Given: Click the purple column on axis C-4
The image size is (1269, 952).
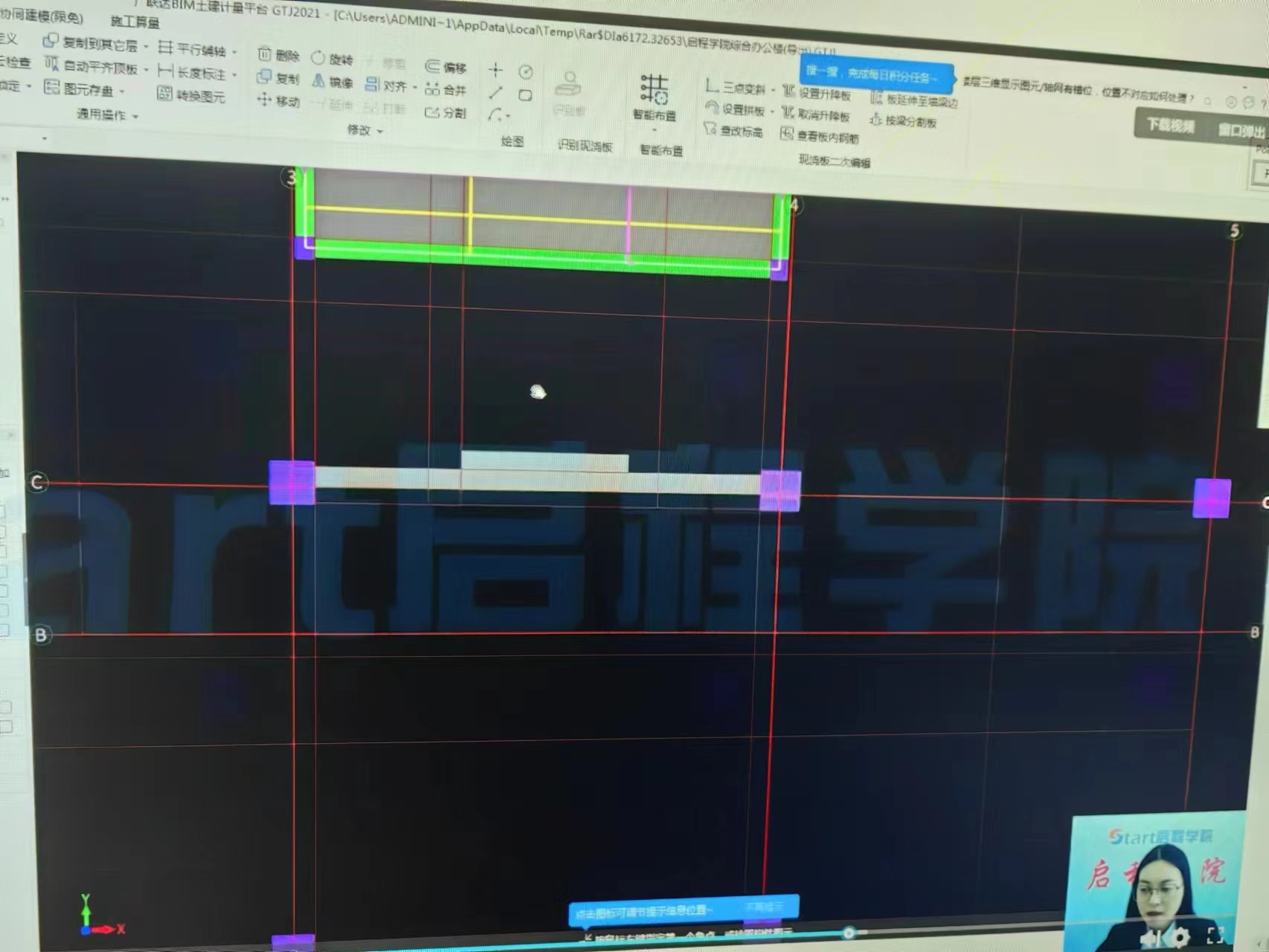Looking at the screenshot, I should [780, 491].
